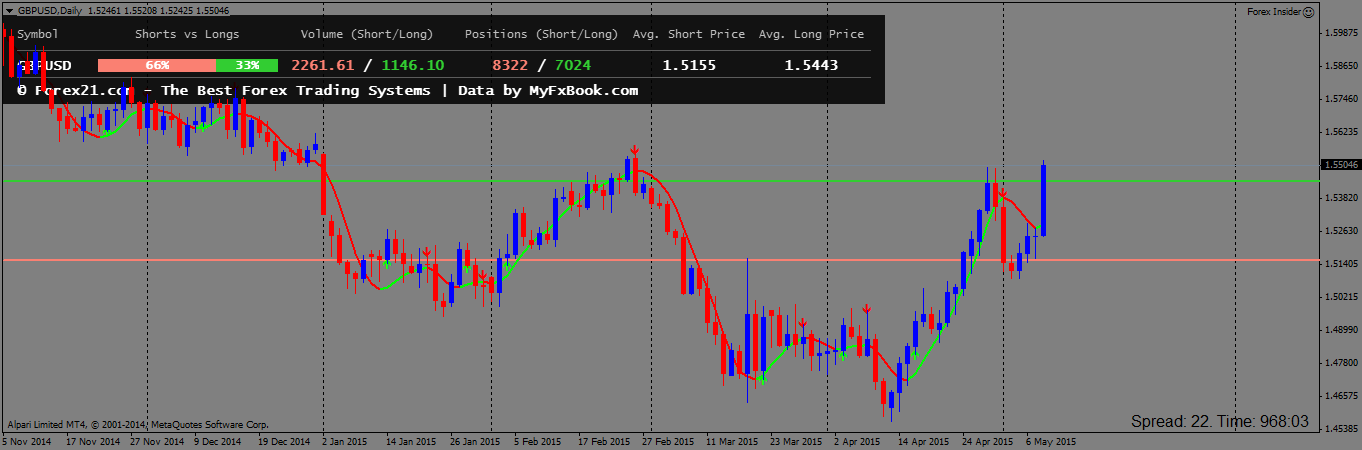Select the green horizontal average long price line
1362x450 pixels.
[x=660, y=180]
